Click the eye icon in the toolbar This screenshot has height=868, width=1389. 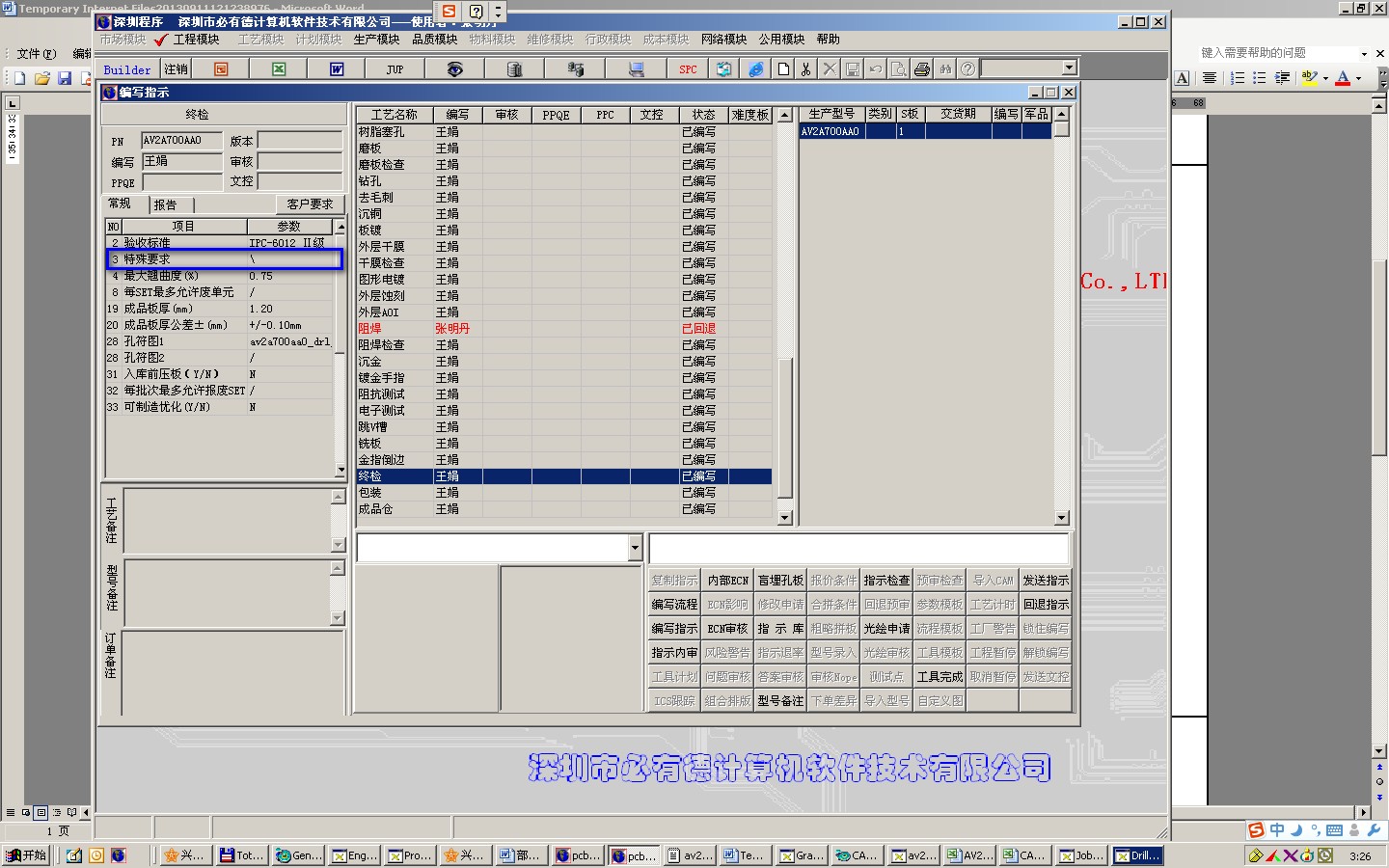point(454,69)
